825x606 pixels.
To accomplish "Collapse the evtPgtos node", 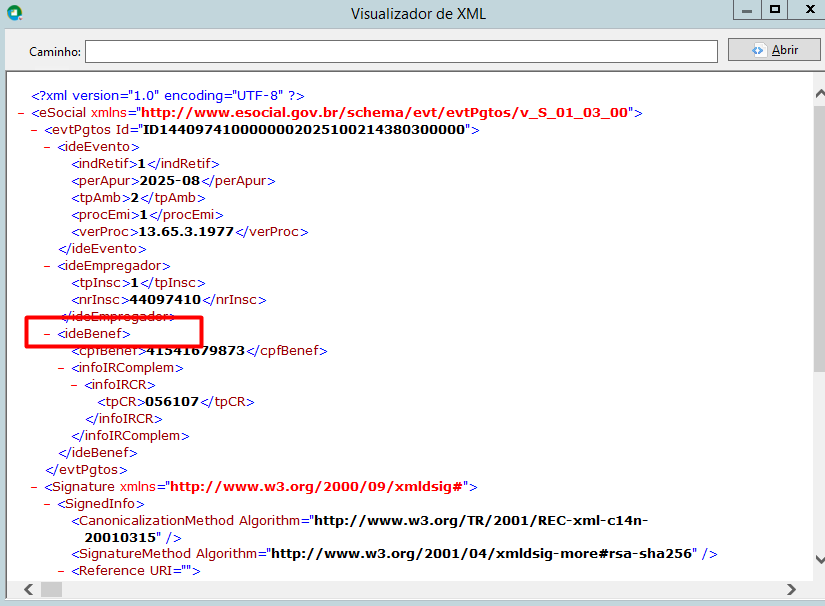I will (34, 130).
